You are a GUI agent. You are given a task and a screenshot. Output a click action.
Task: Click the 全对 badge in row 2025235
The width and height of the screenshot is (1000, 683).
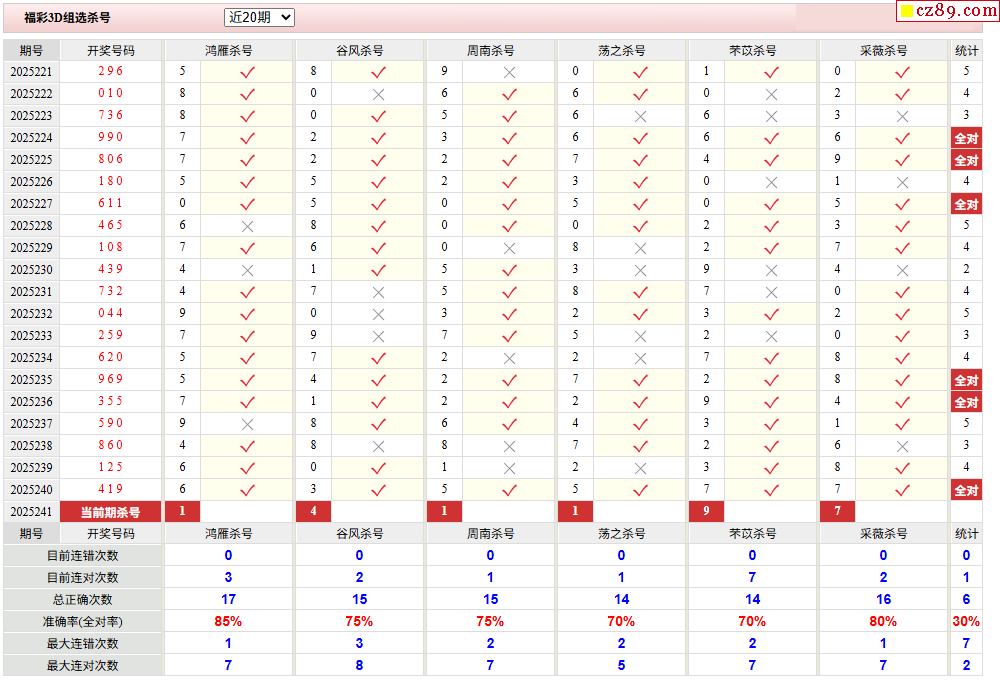(966, 380)
